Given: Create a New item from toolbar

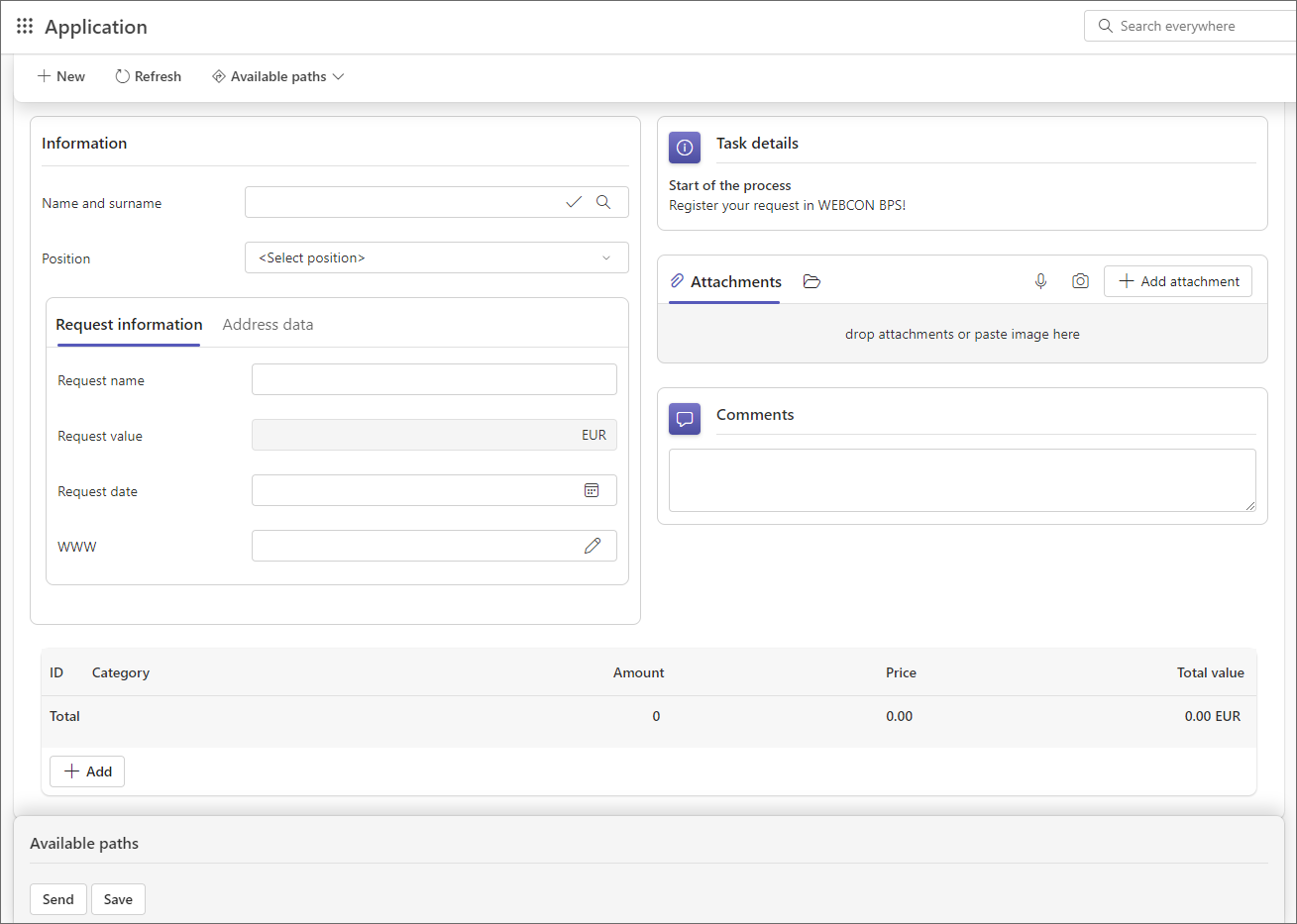Looking at the screenshot, I should coord(61,76).
